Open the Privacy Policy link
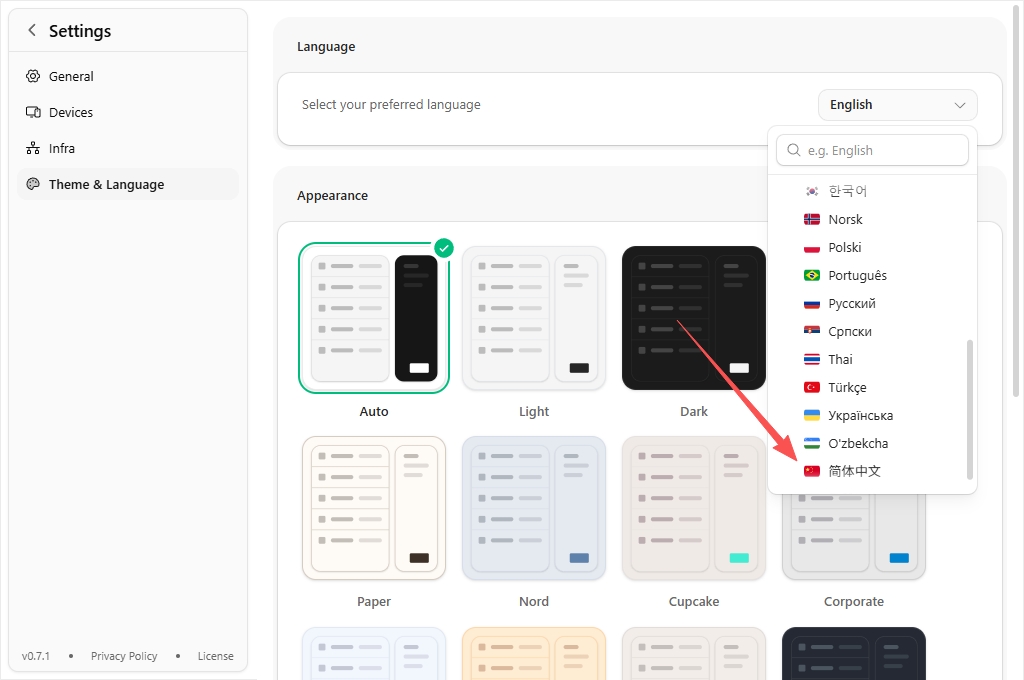Image resolution: width=1024 pixels, height=680 pixels. pyautogui.click(x=124, y=656)
